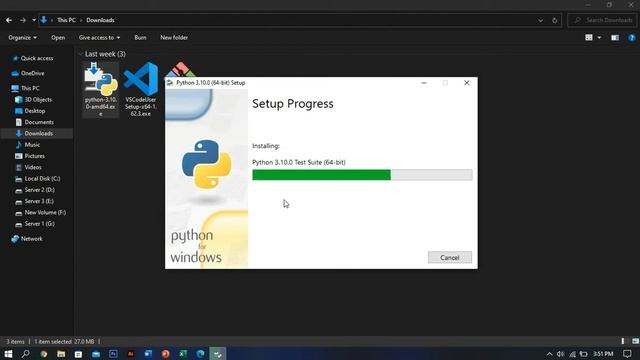
Task: Open Microsoft Edge from taskbar
Action: pyautogui.click(x=200, y=354)
